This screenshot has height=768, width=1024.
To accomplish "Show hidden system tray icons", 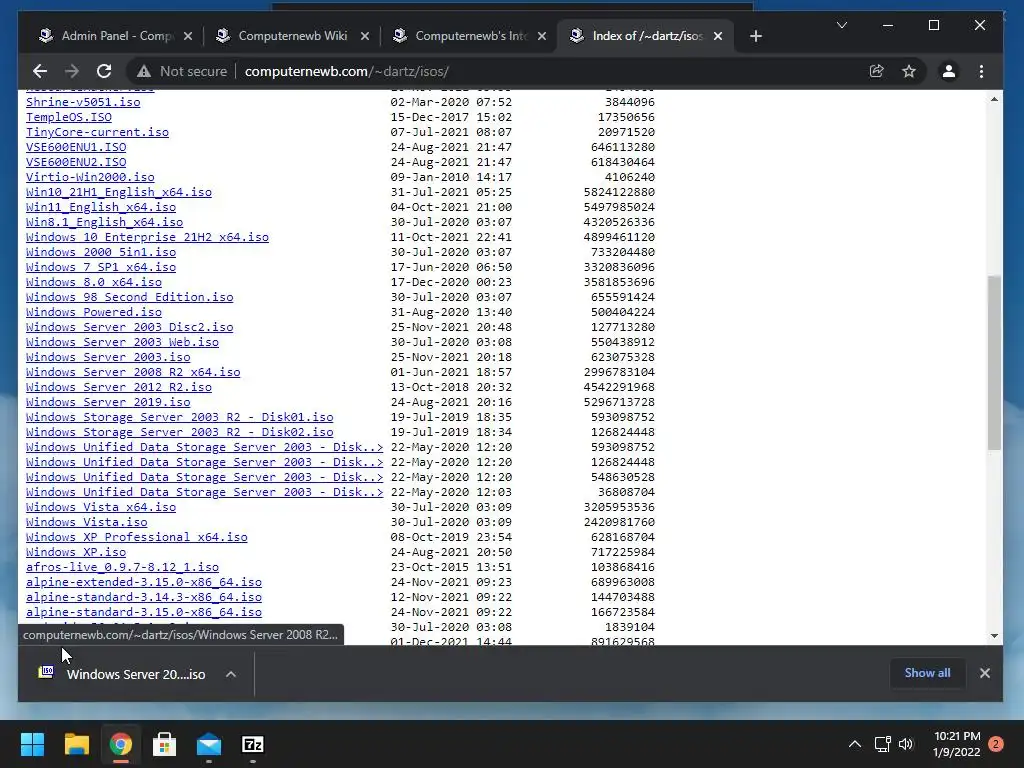I will point(854,744).
